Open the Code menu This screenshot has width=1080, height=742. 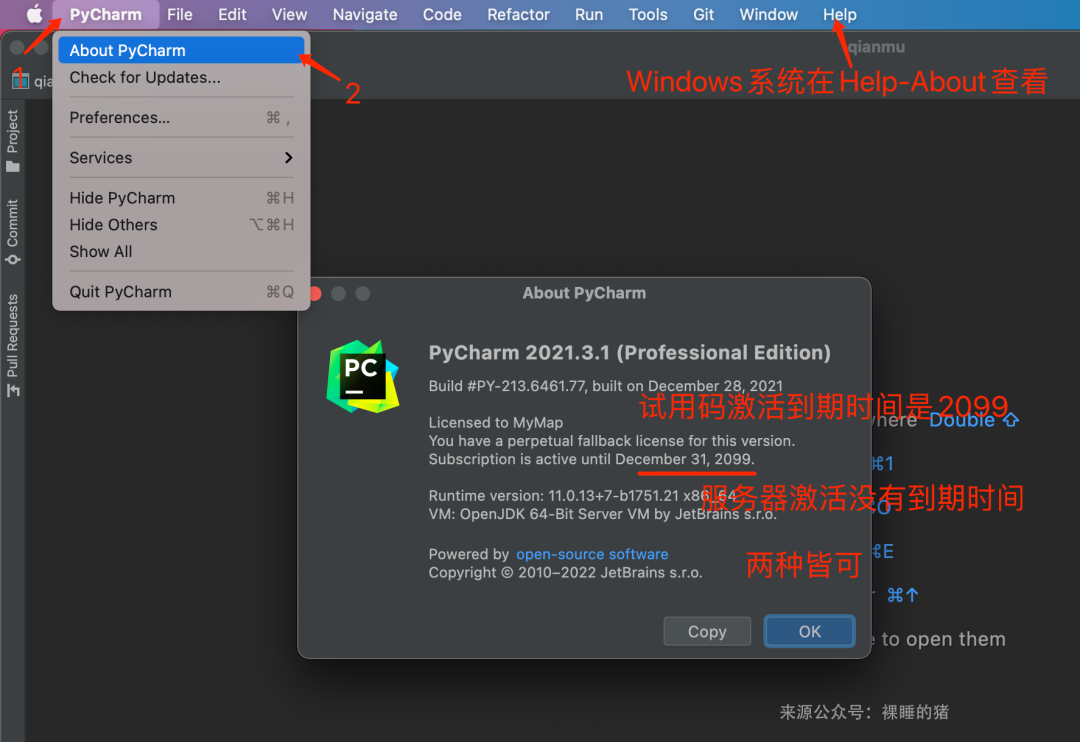click(x=442, y=14)
